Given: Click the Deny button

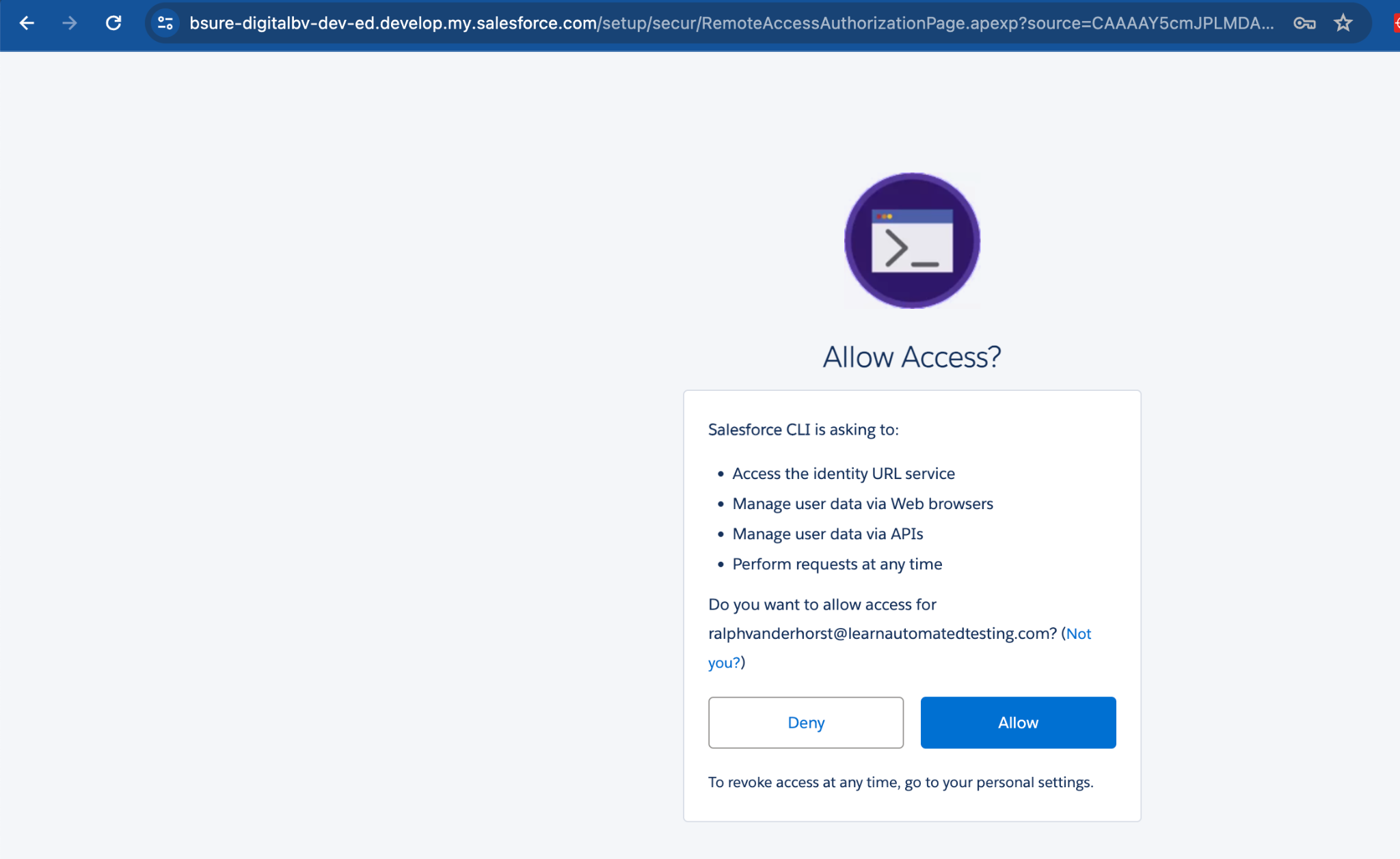Looking at the screenshot, I should point(806,722).
